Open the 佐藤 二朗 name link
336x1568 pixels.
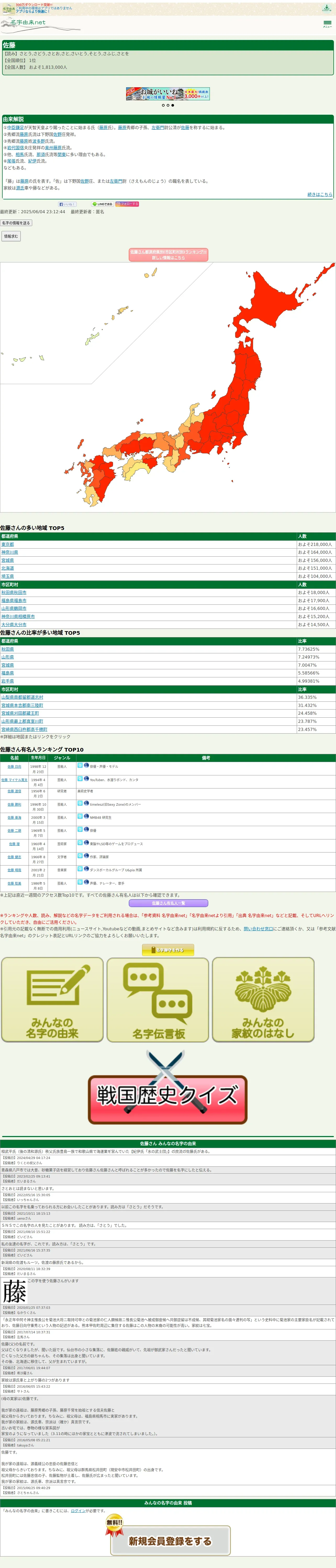tap(14, 831)
